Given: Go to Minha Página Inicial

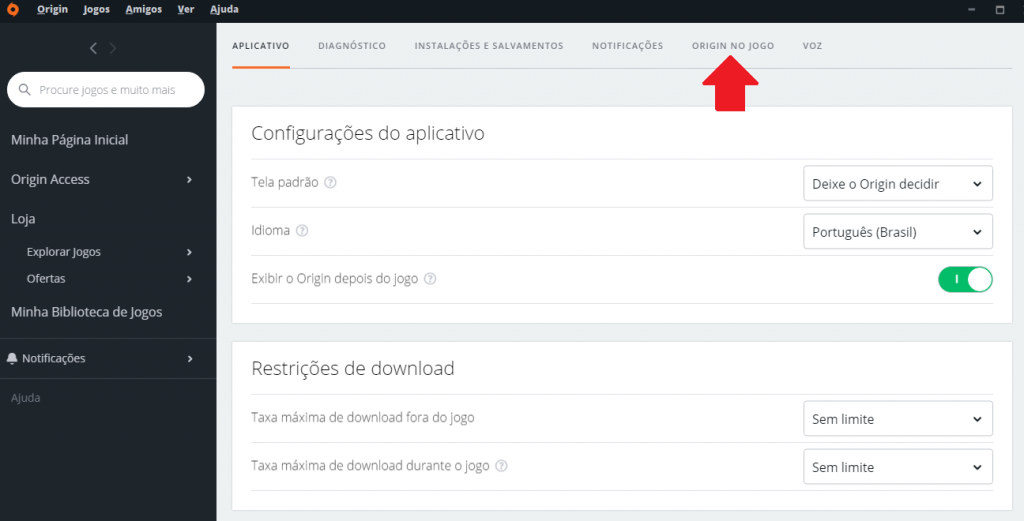Looking at the screenshot, I should [69, 140].
